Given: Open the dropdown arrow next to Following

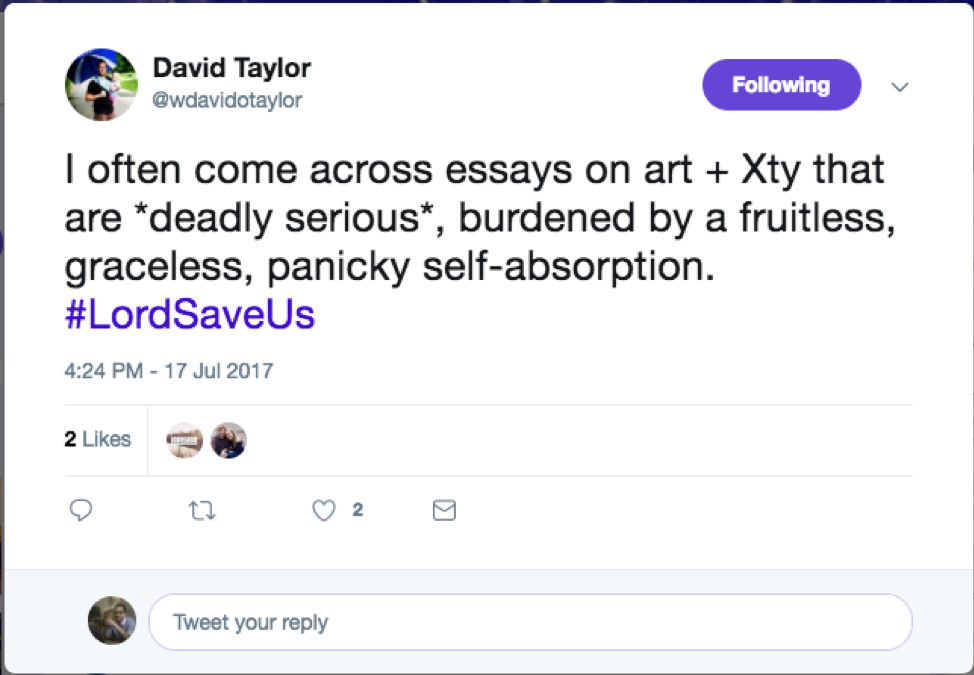Looking at the screenshot, I should (x=900, y=87).
